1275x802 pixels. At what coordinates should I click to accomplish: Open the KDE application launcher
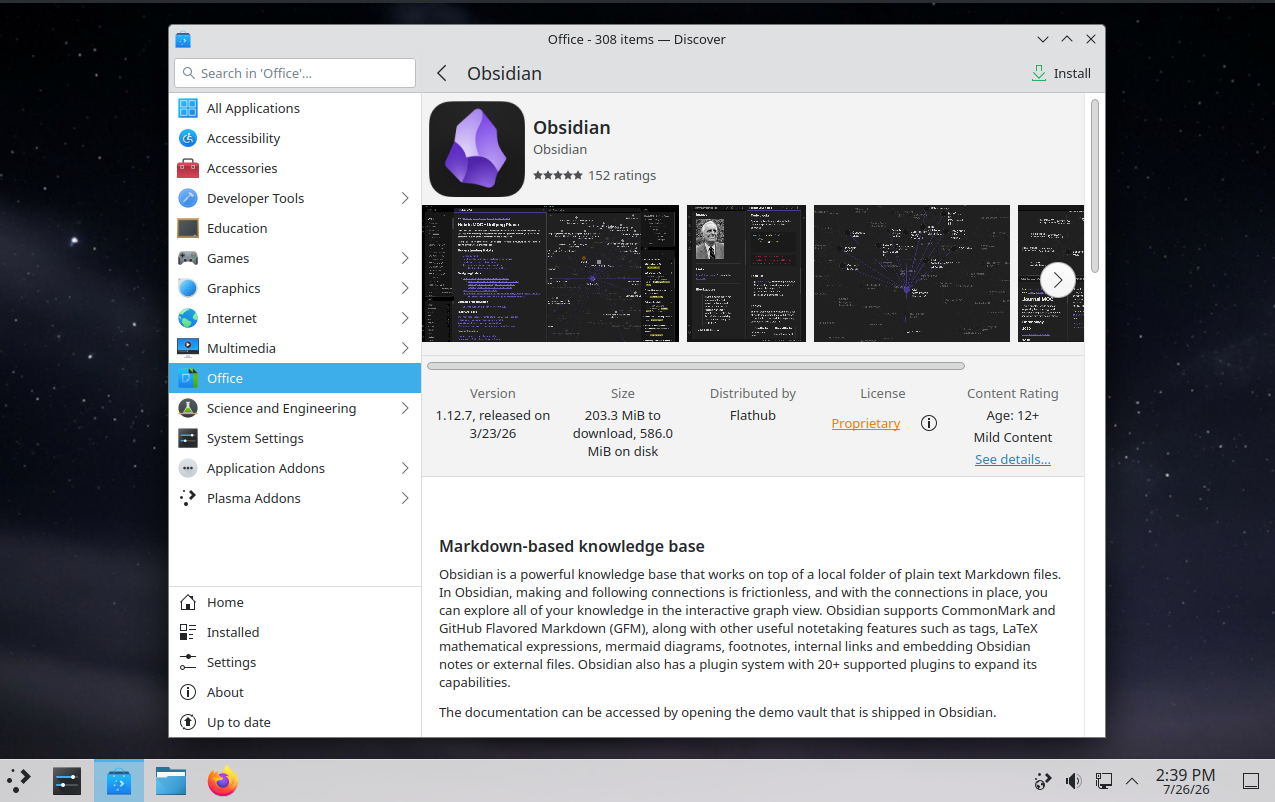coord(19,780)
